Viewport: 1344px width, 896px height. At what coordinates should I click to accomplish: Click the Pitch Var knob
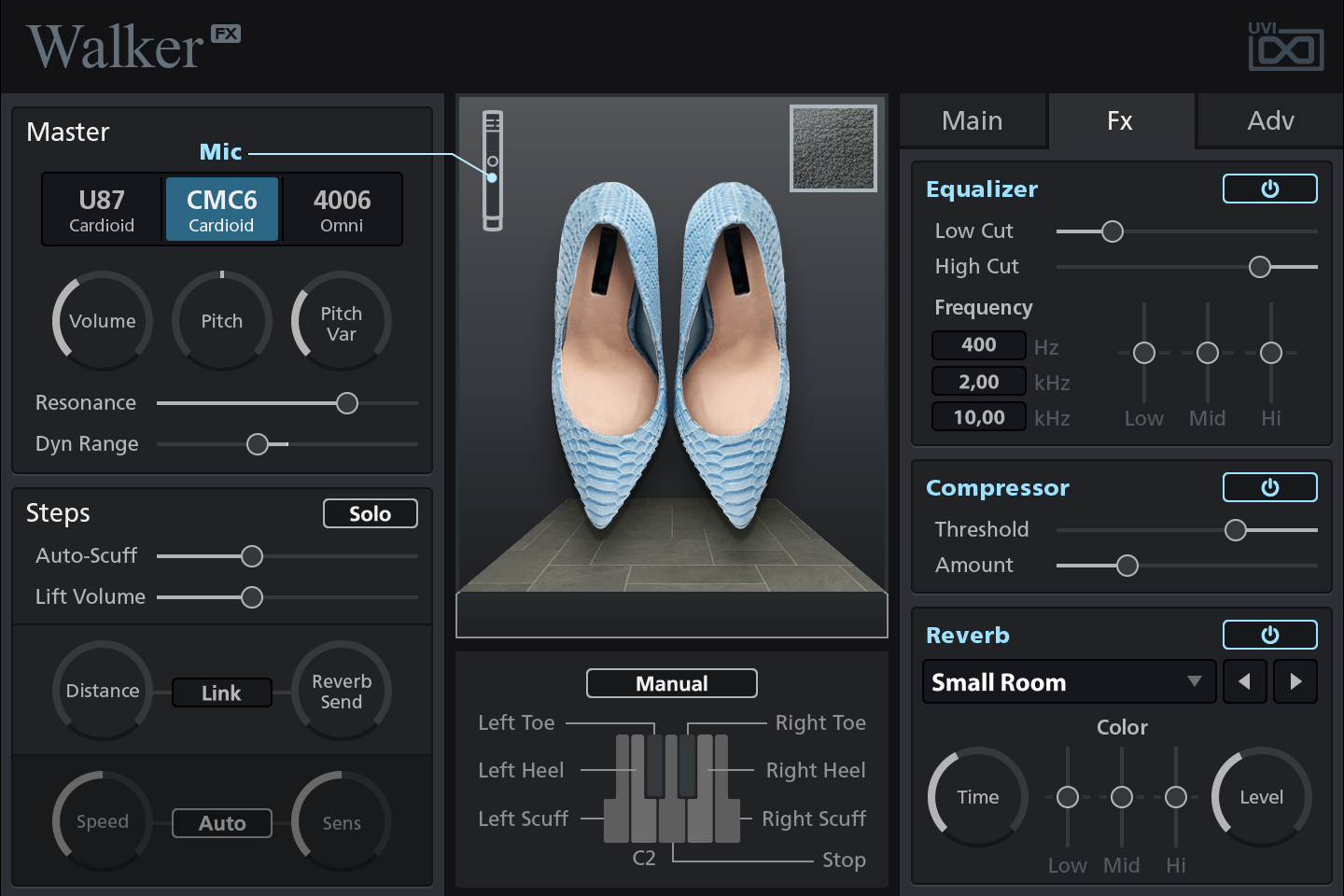tap(340, 320)
